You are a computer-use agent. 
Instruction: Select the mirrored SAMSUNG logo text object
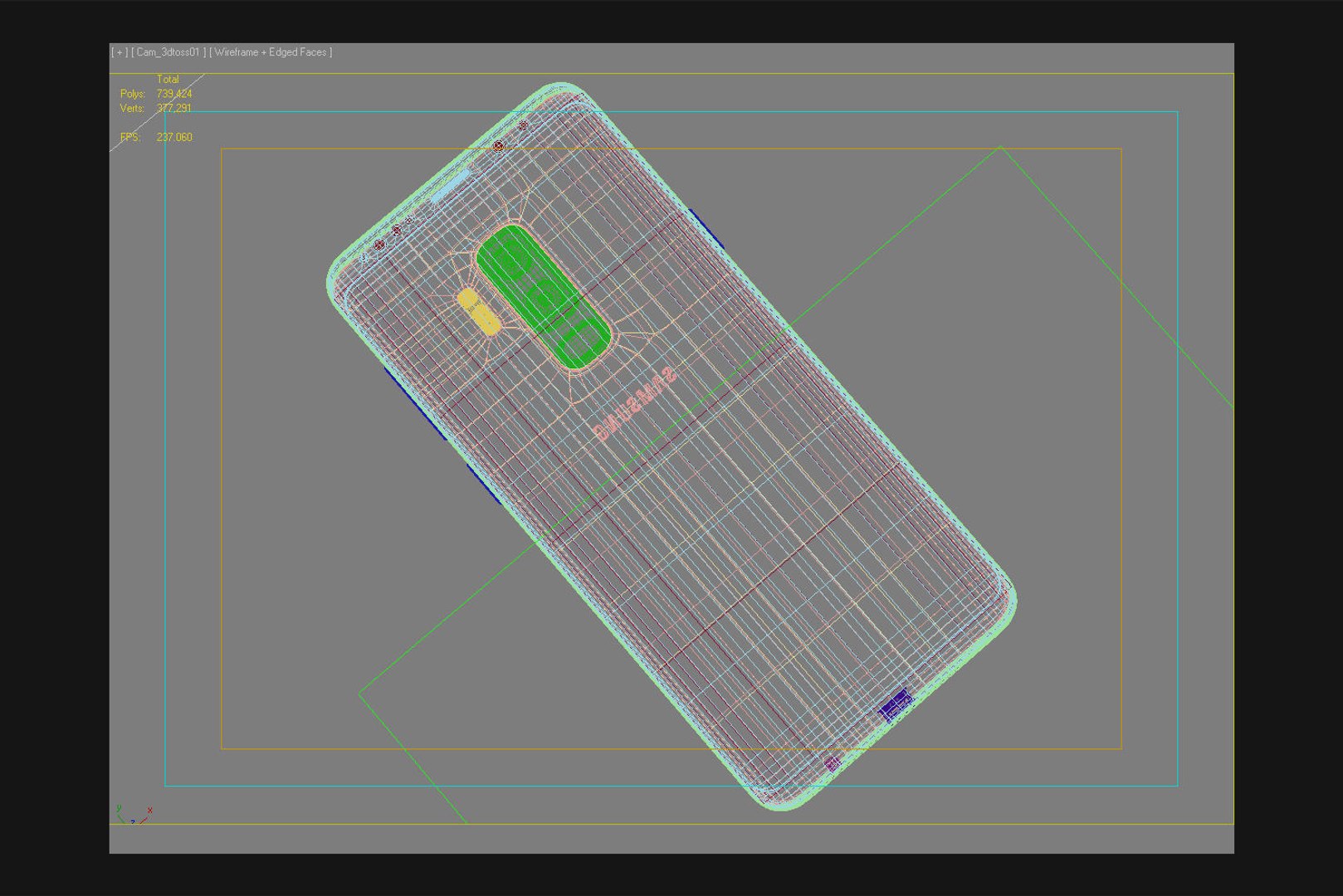(x=635, y=404)
